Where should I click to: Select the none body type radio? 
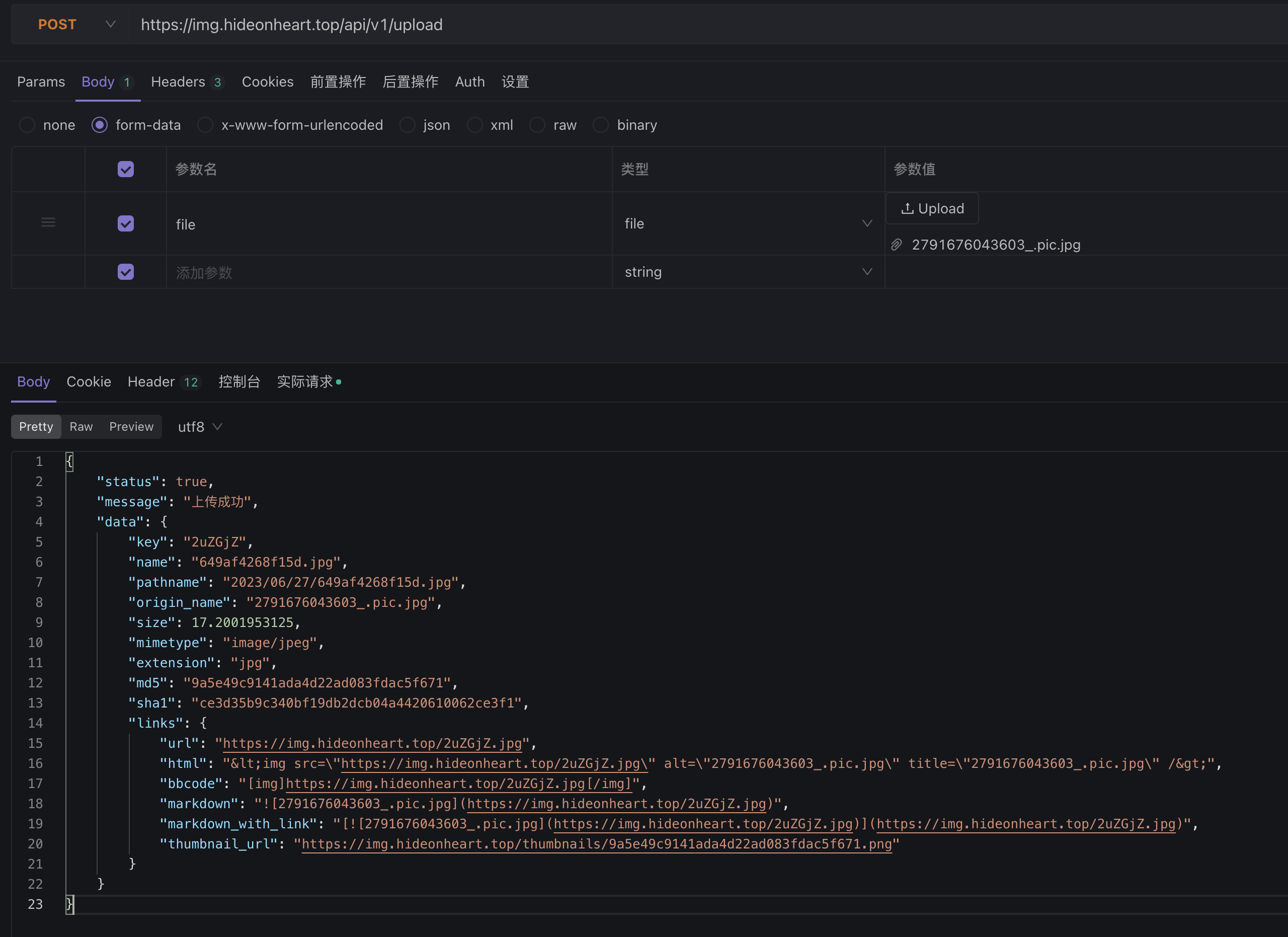pyautogui.click(x=27, y=125)
